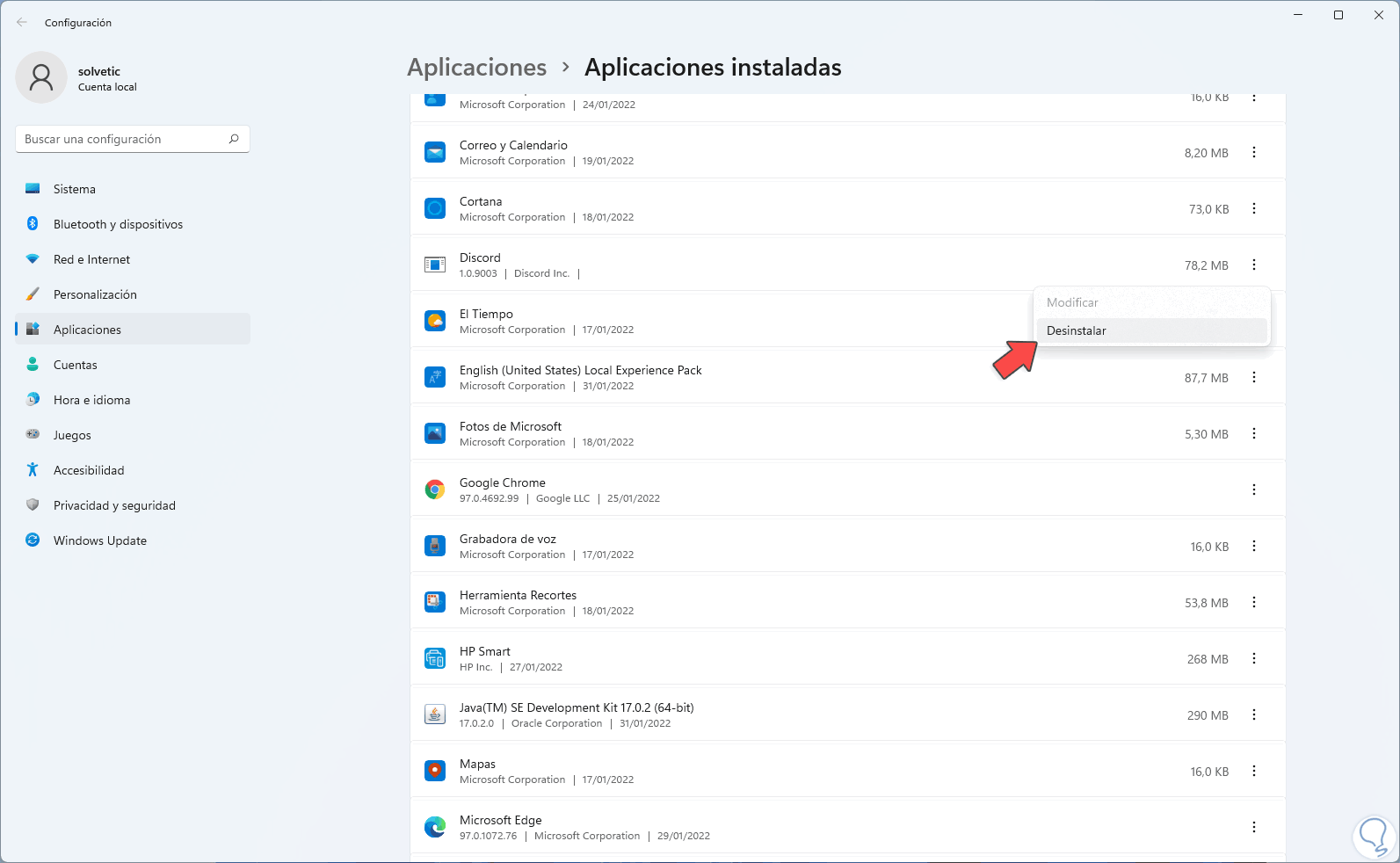Screen dimensions: 1400x863
Task: Select Aplicaciones in the sidebar
Action: coord(133,330)
